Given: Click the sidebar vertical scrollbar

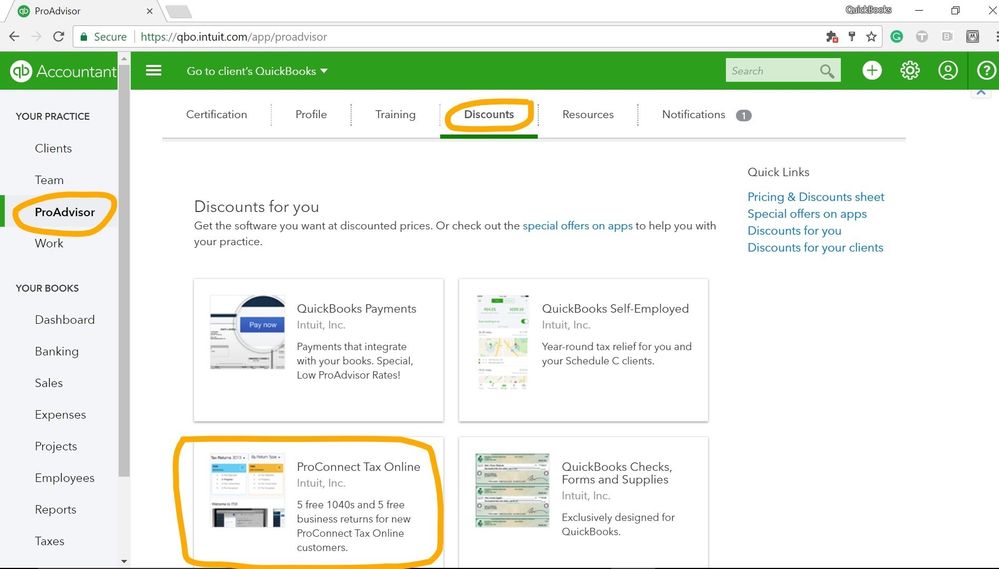Looking at the screenshot, I should pos(124,271).
